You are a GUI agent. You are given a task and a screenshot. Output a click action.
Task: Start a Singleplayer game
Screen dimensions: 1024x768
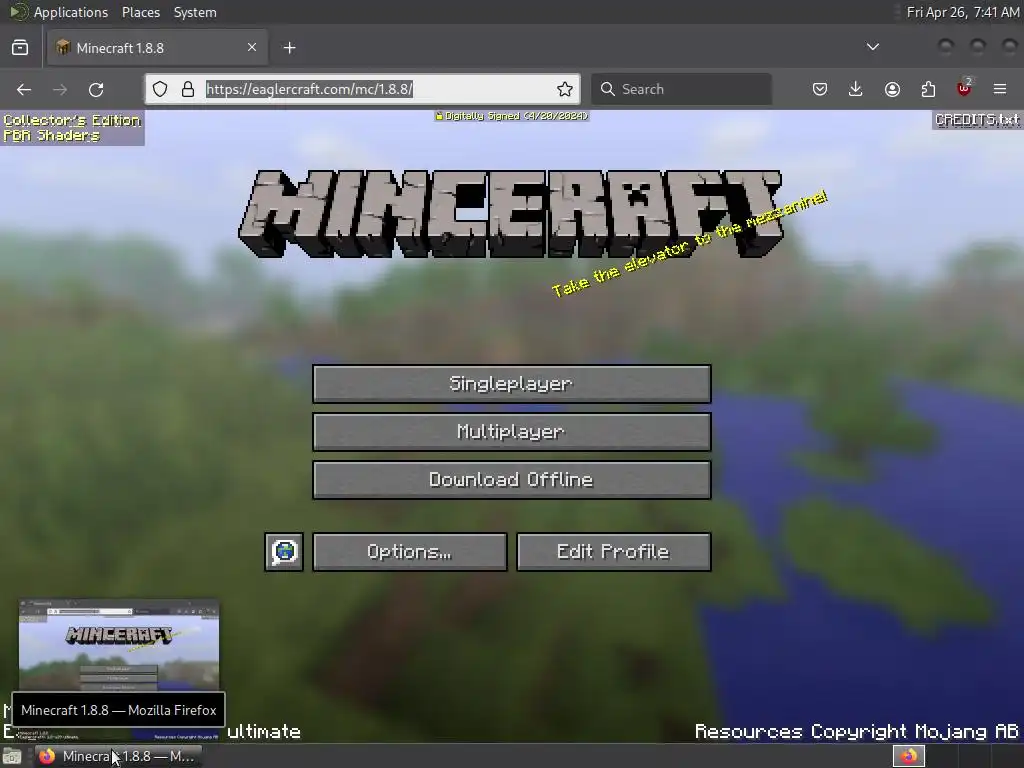[x=511, y=384]
